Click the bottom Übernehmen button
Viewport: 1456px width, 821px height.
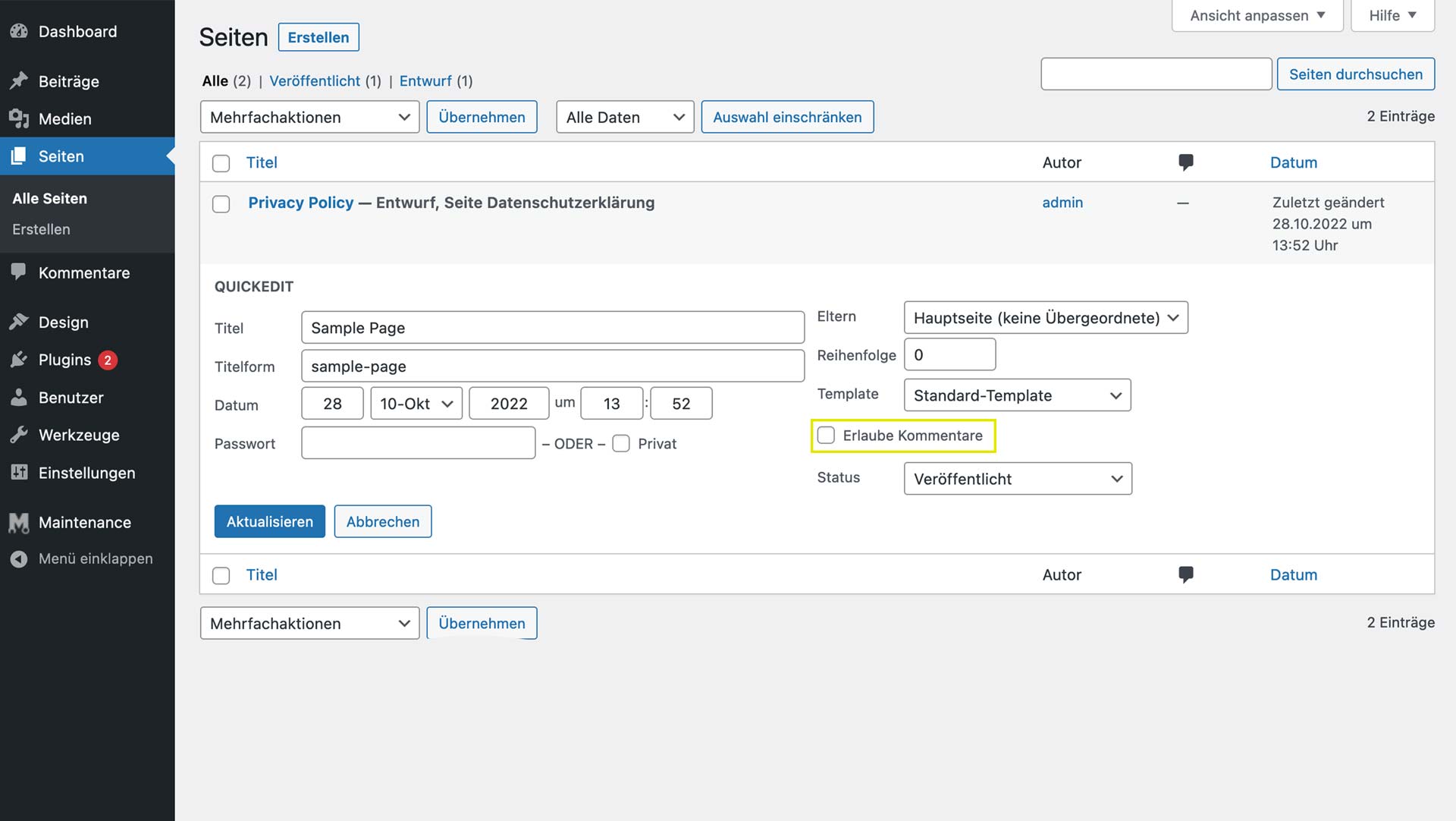coord(482,623)
